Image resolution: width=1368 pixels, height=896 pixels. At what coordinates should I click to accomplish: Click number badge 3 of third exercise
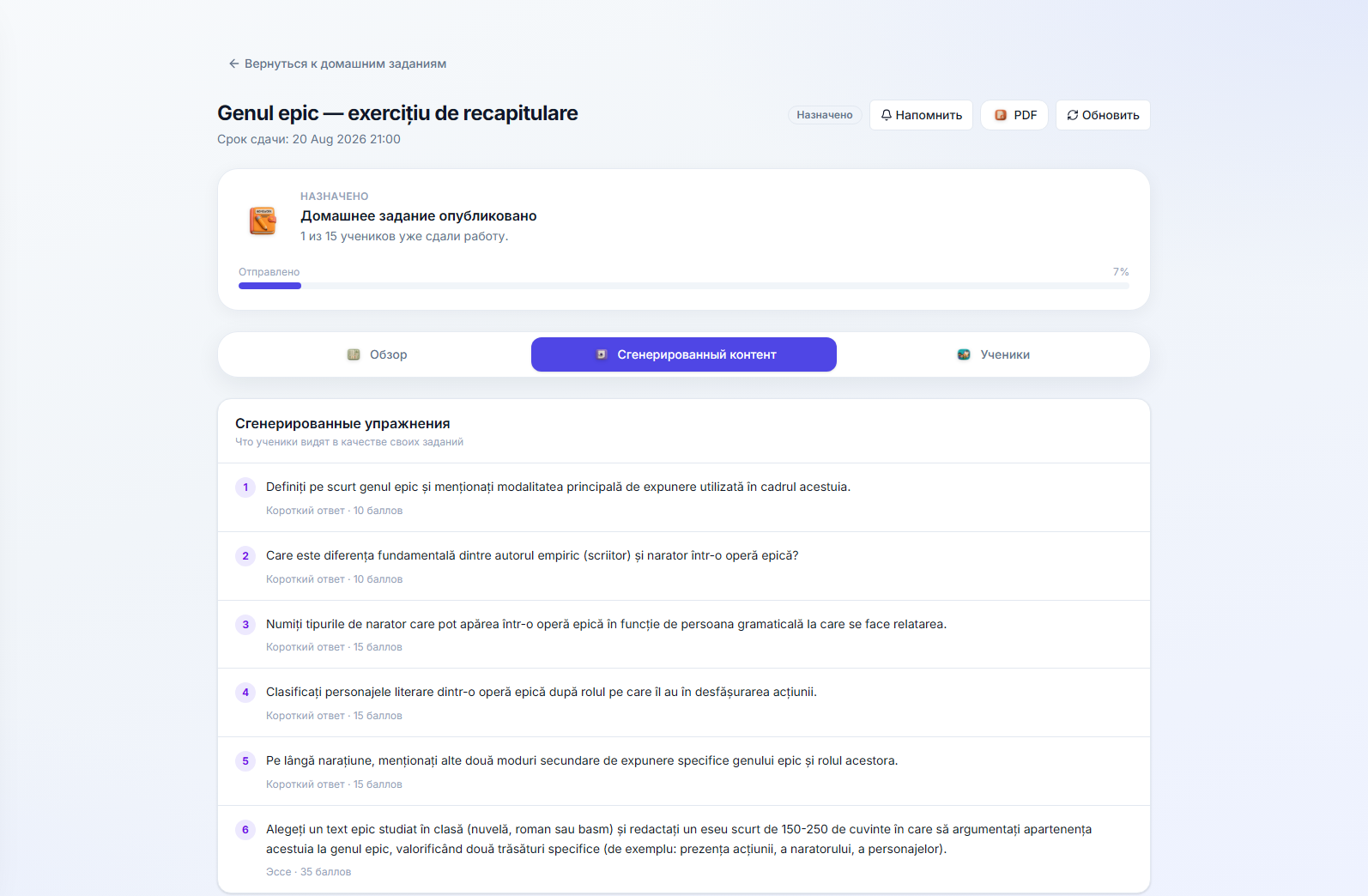[x=245, y=625]
